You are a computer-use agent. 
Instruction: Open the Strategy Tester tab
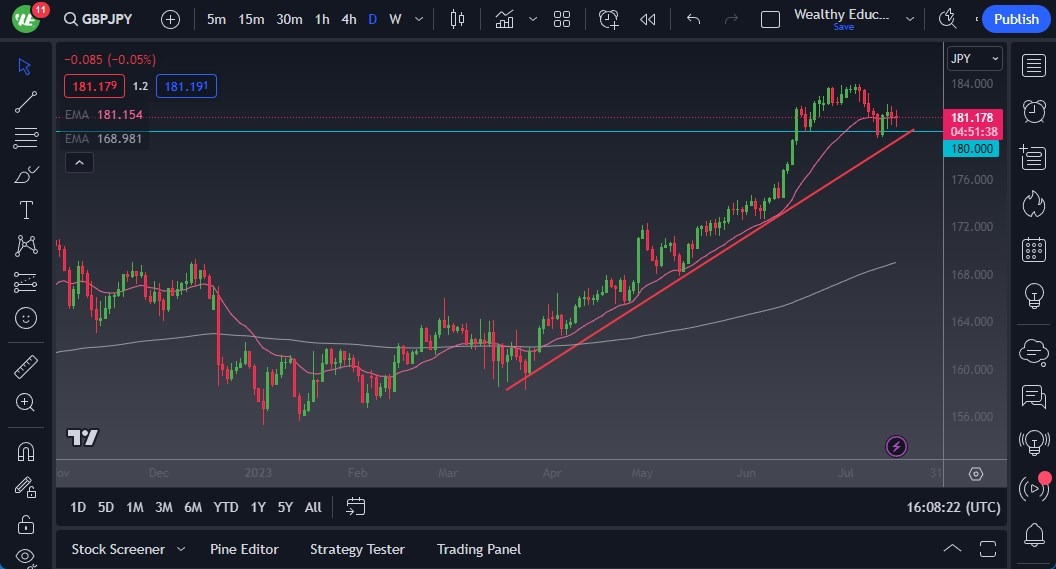point(357,549)
